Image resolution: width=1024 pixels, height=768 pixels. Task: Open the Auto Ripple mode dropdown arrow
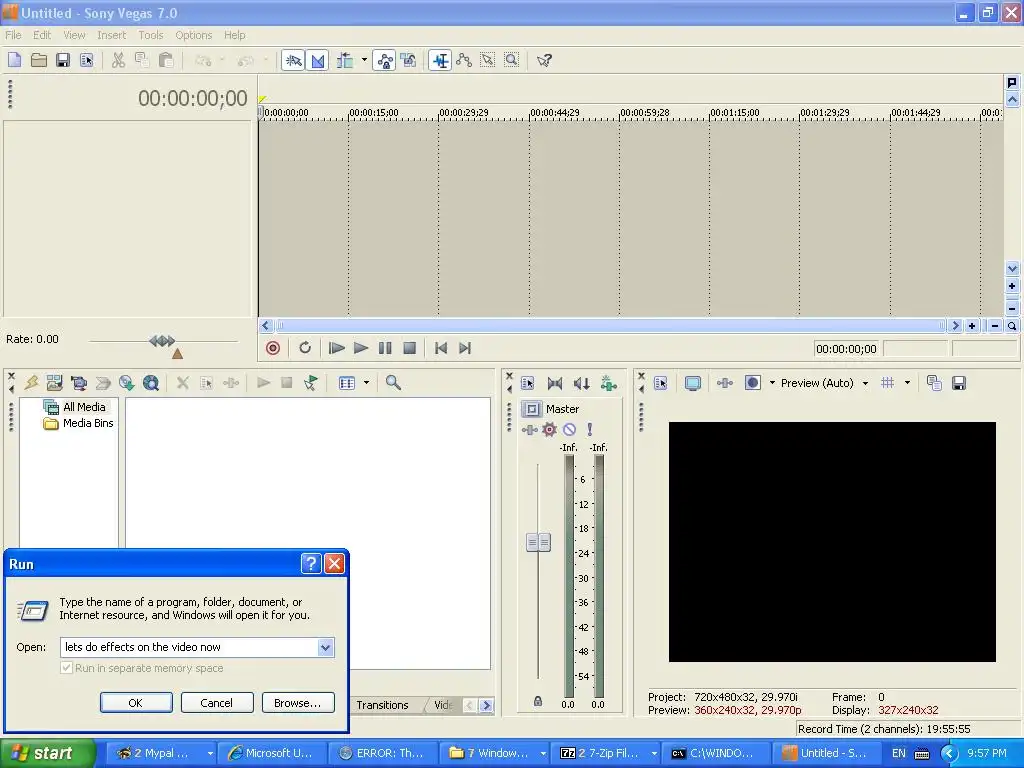(364, 61)
